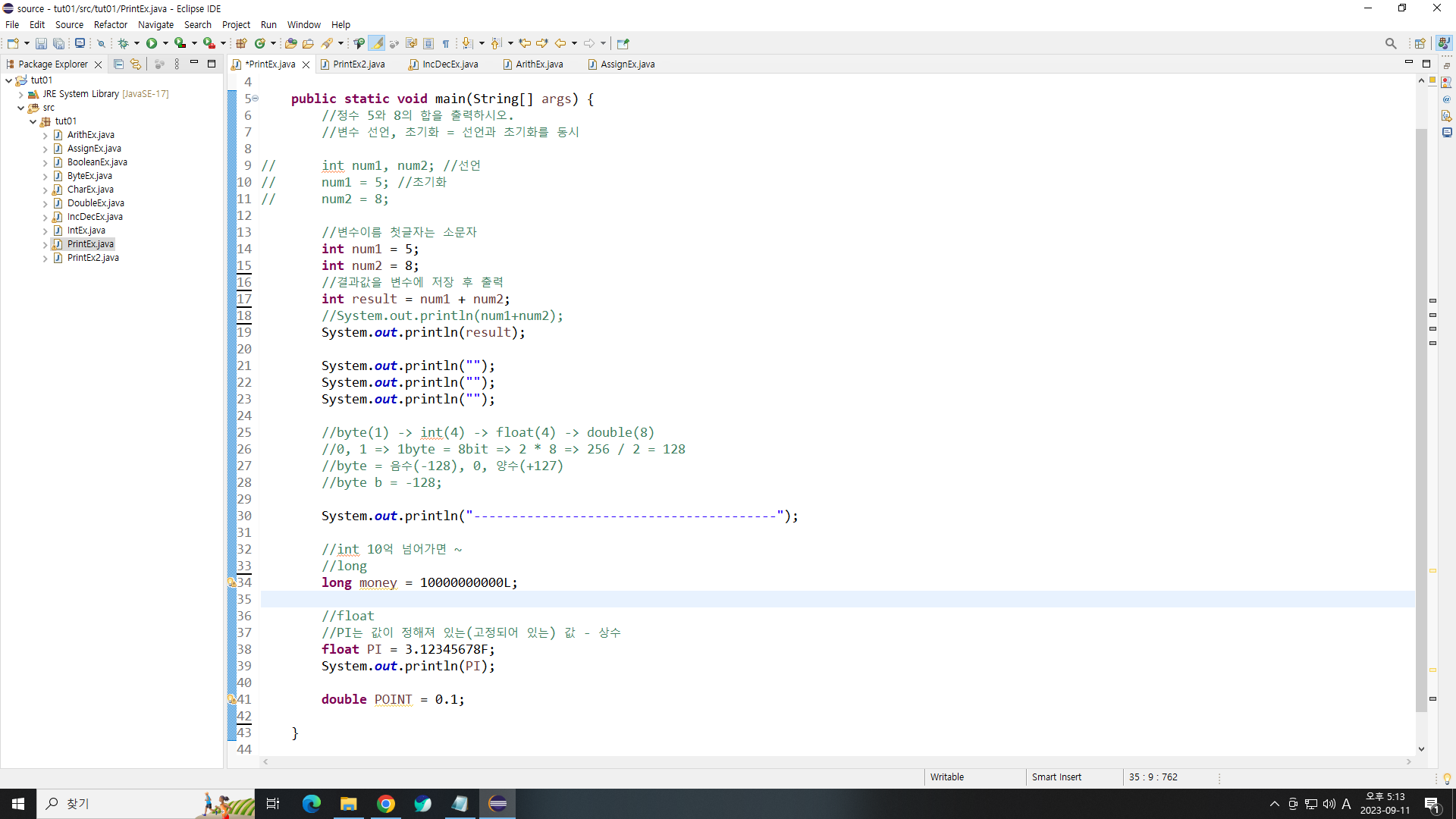The width and height of the screenshot is (1456, 819).
Task: Toggle Mark Occurrences highlighter button
Action: (x=377, y=43)
